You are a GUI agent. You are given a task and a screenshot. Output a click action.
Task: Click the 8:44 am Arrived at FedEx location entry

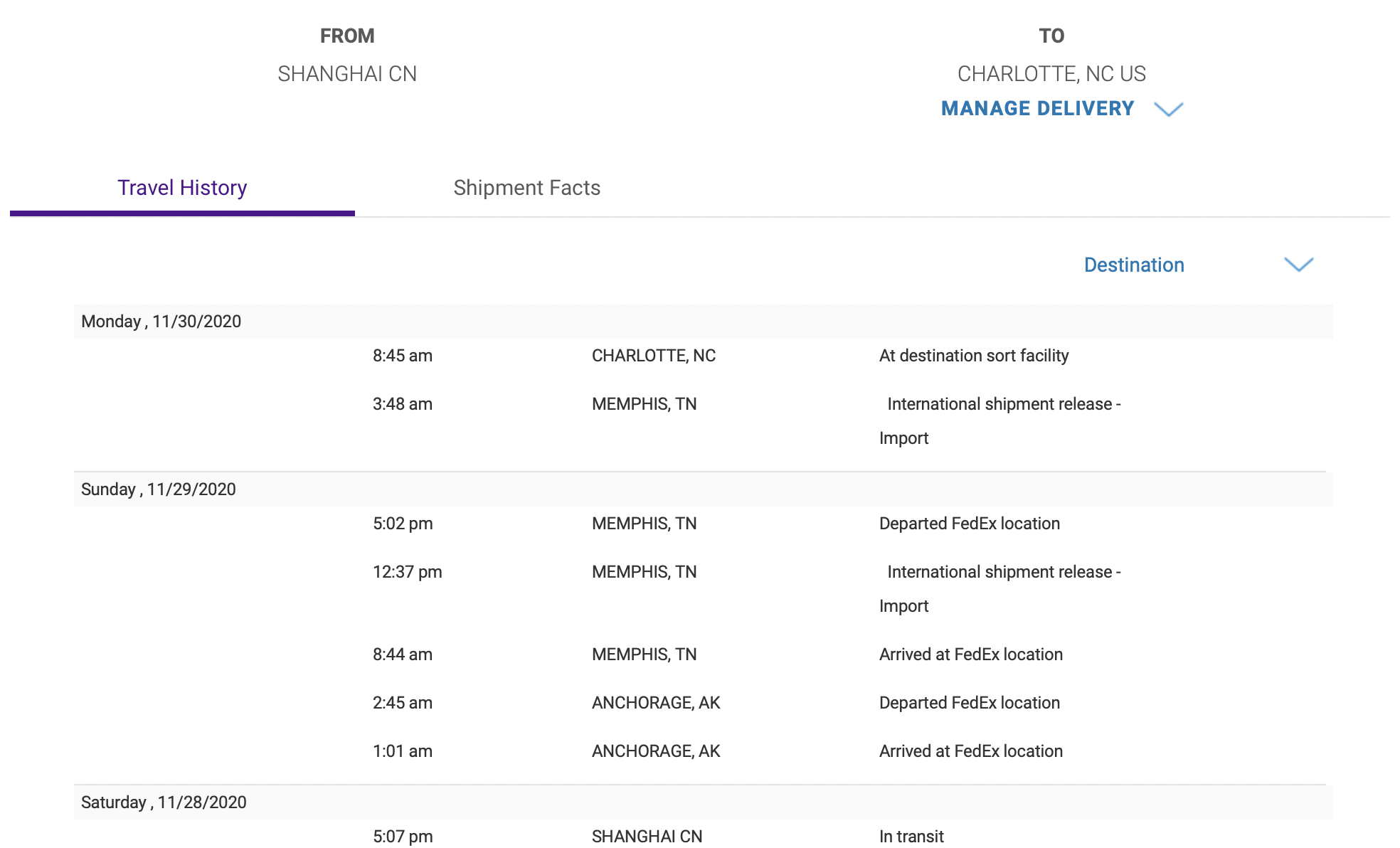(x=970, y=654)
